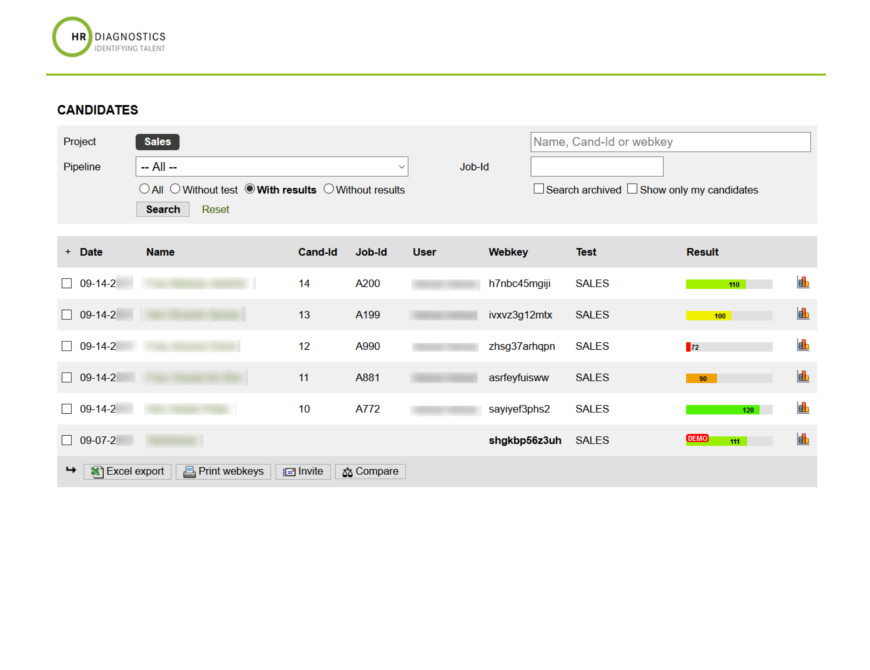Select the With results radio option

(x=250, y=189)
